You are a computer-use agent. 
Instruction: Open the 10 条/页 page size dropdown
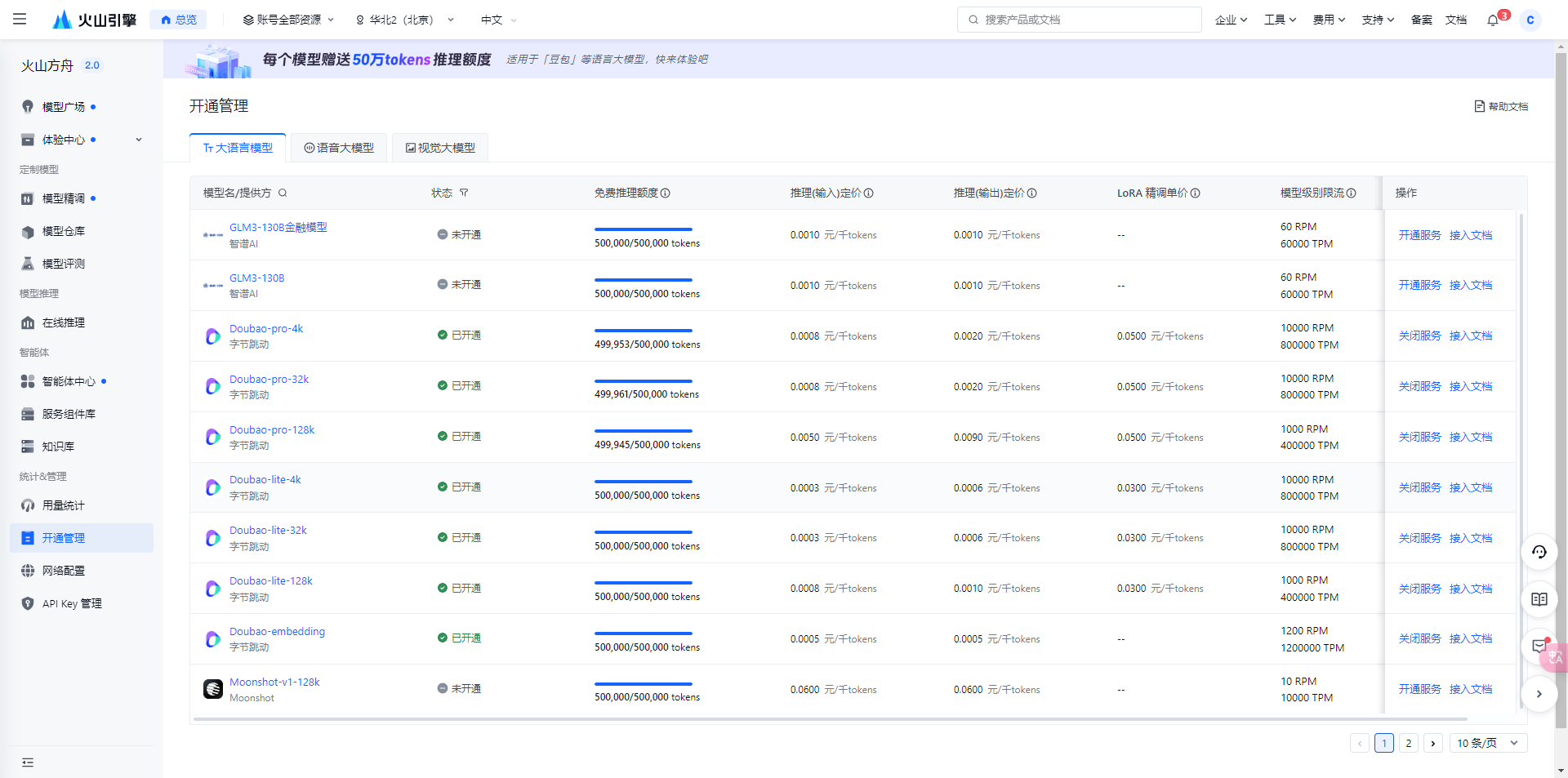[1487, 743]
